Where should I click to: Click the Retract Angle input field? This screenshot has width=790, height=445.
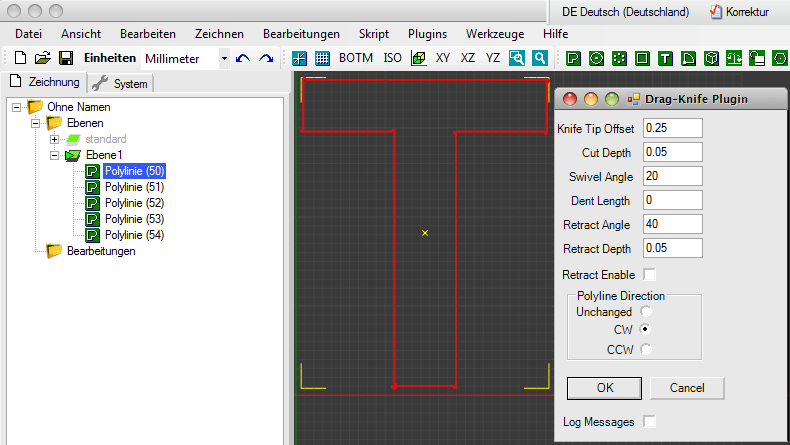coord(673,224)
